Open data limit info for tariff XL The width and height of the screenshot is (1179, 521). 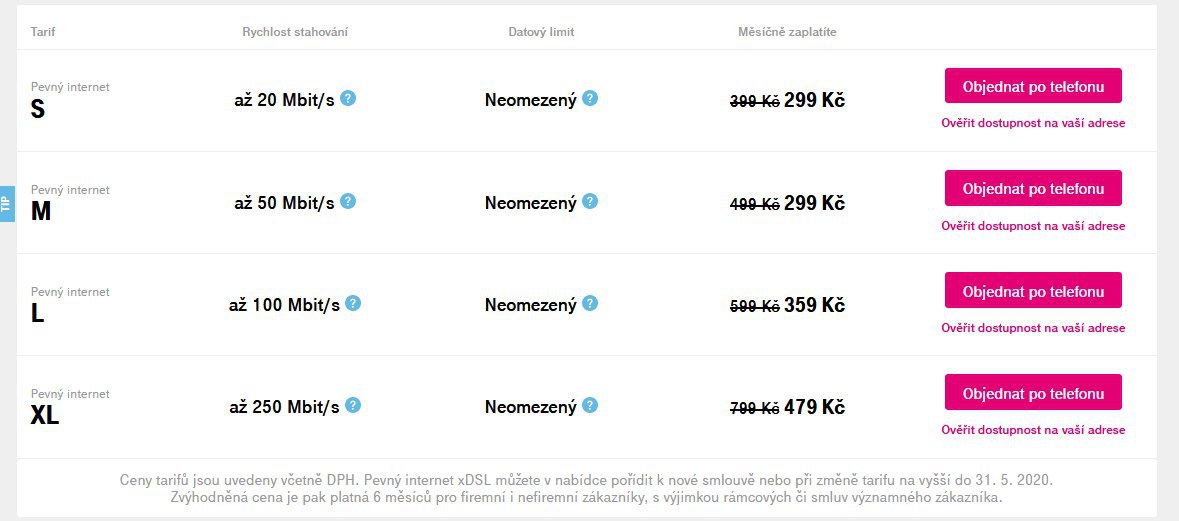[x=590, y=405]
